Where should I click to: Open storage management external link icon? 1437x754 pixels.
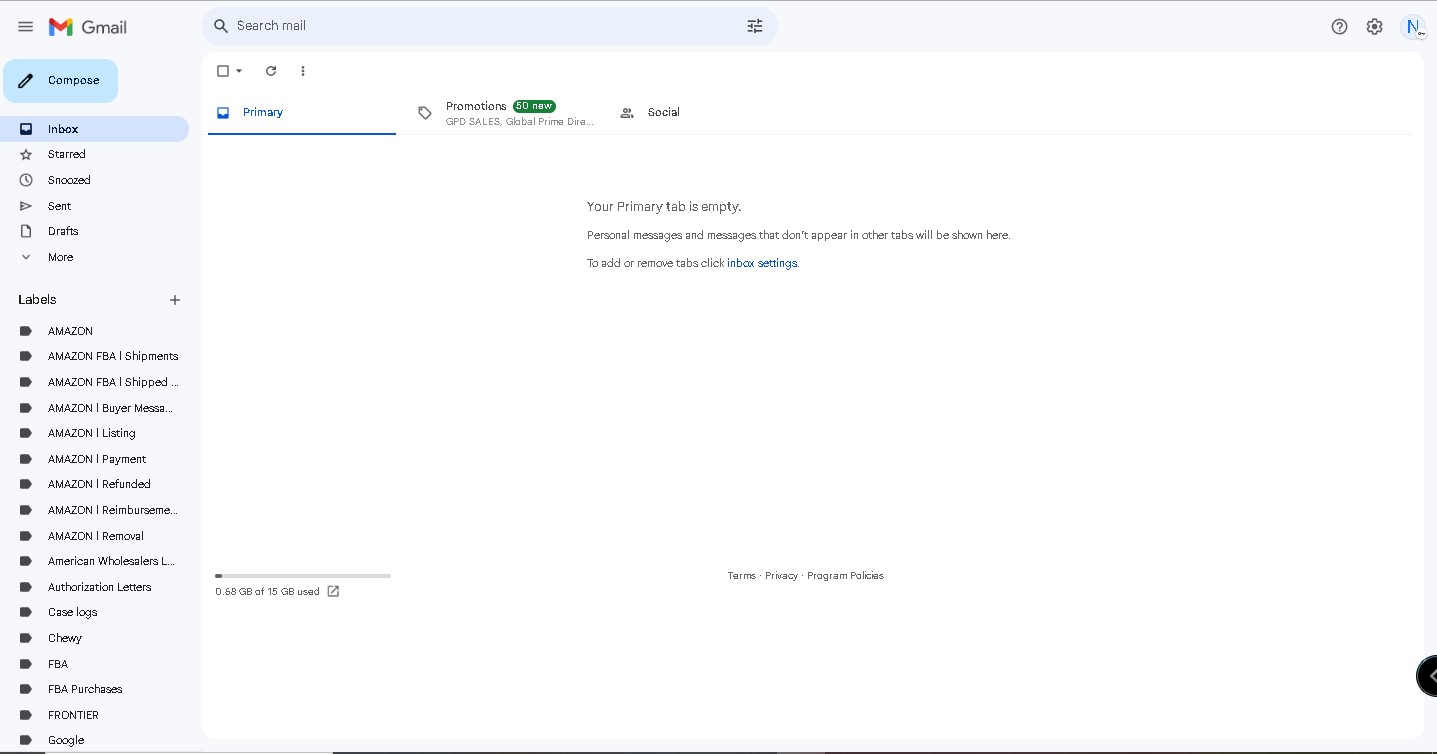click(334, 591)
